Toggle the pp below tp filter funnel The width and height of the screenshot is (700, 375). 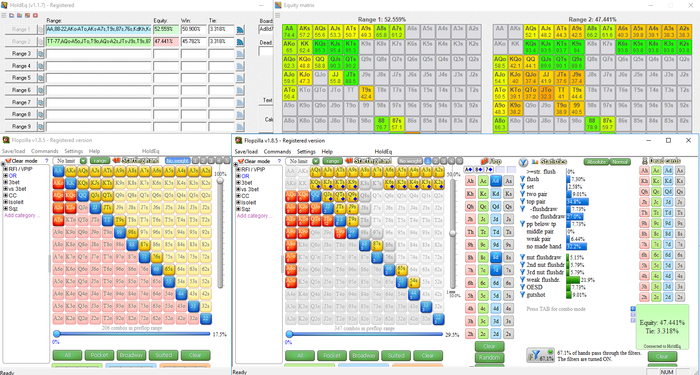click(523, 224)
